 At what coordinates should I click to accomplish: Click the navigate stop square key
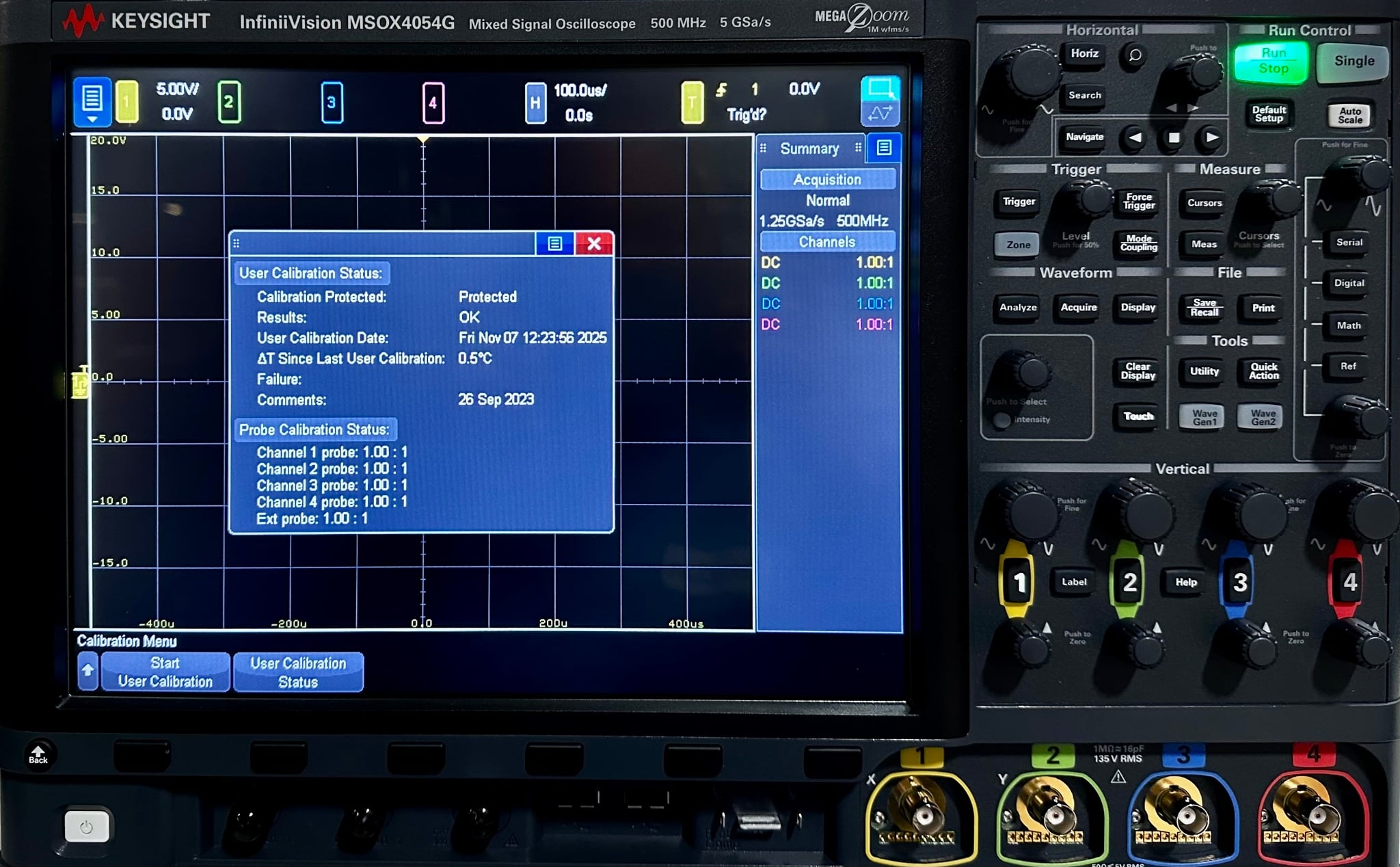(x=1174, y=138)
